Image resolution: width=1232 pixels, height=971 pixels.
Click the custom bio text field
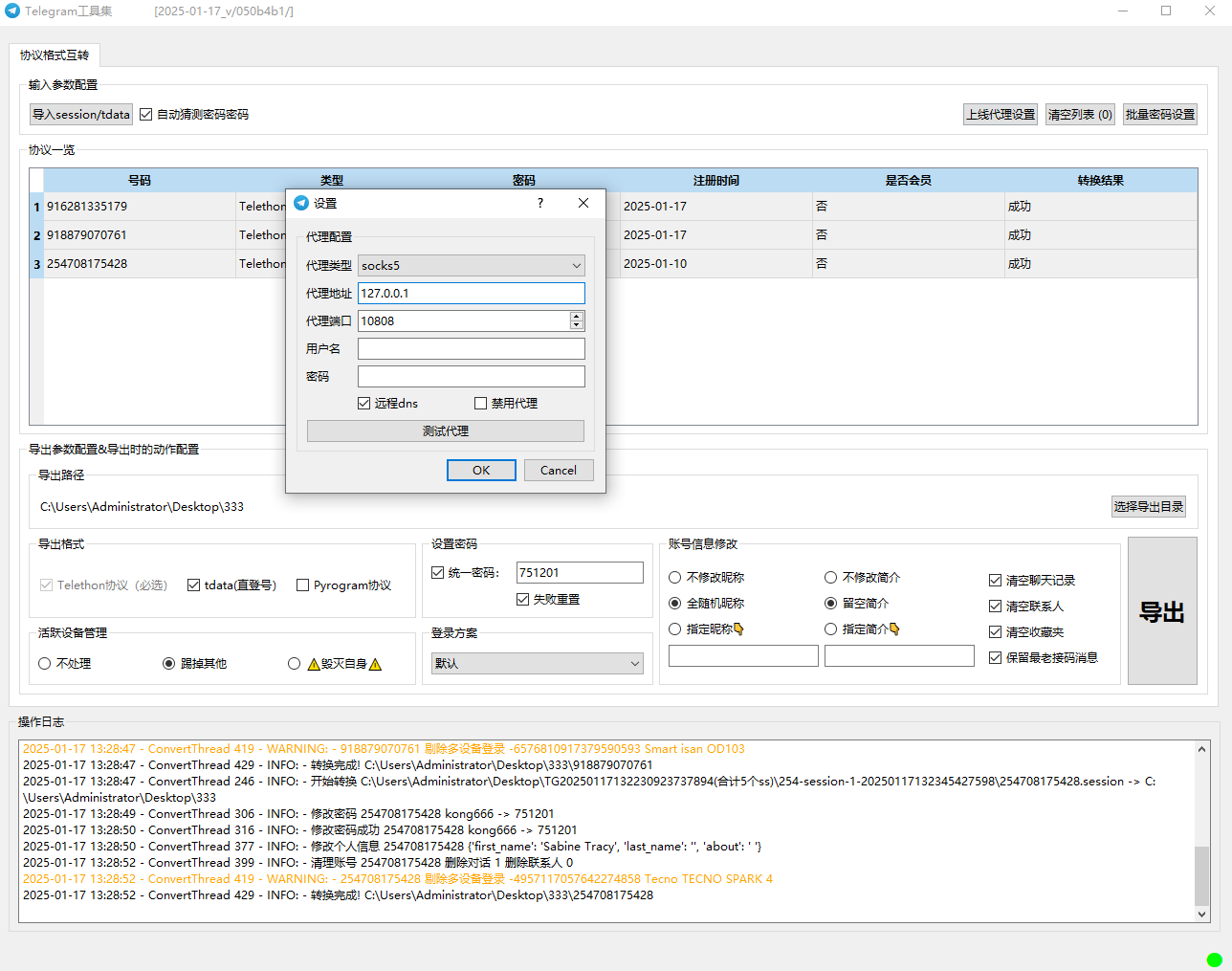(899, 655)
